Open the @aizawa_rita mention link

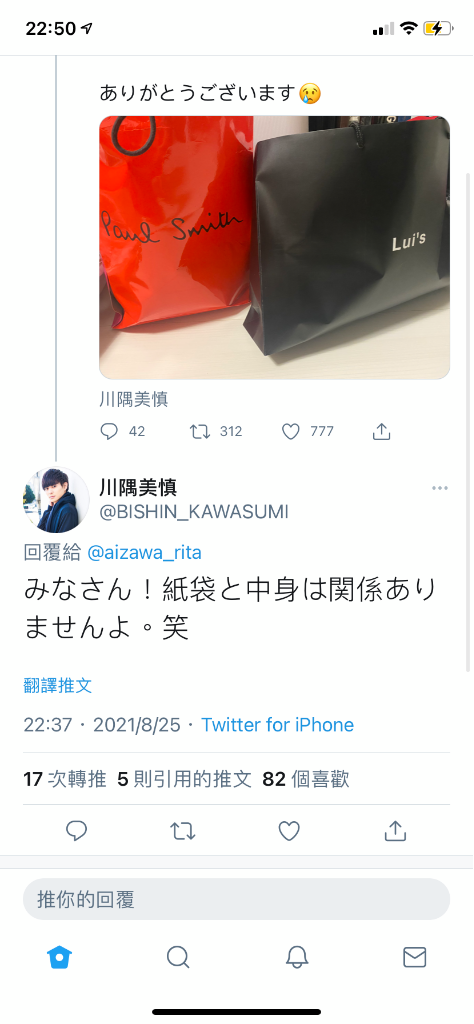tap(144, 553)
